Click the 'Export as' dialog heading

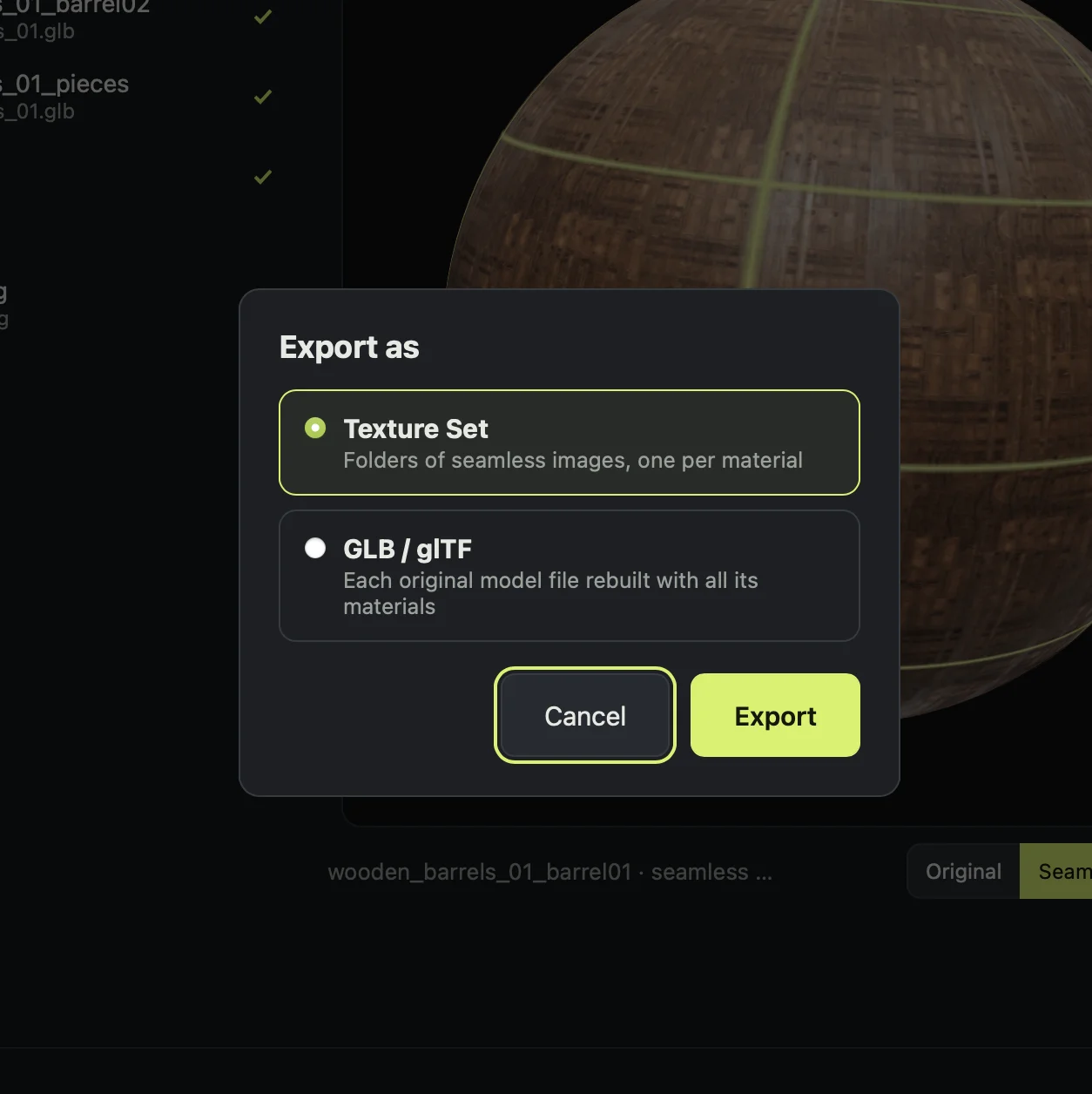349,347
